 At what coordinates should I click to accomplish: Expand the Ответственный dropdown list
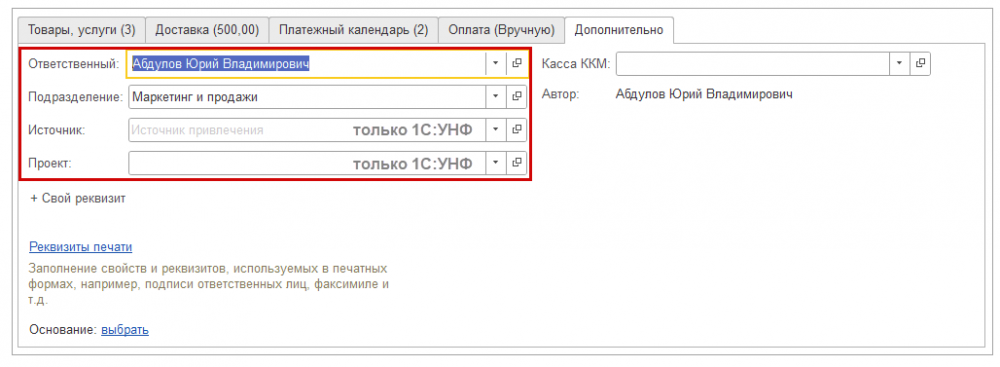pos(496,63)
